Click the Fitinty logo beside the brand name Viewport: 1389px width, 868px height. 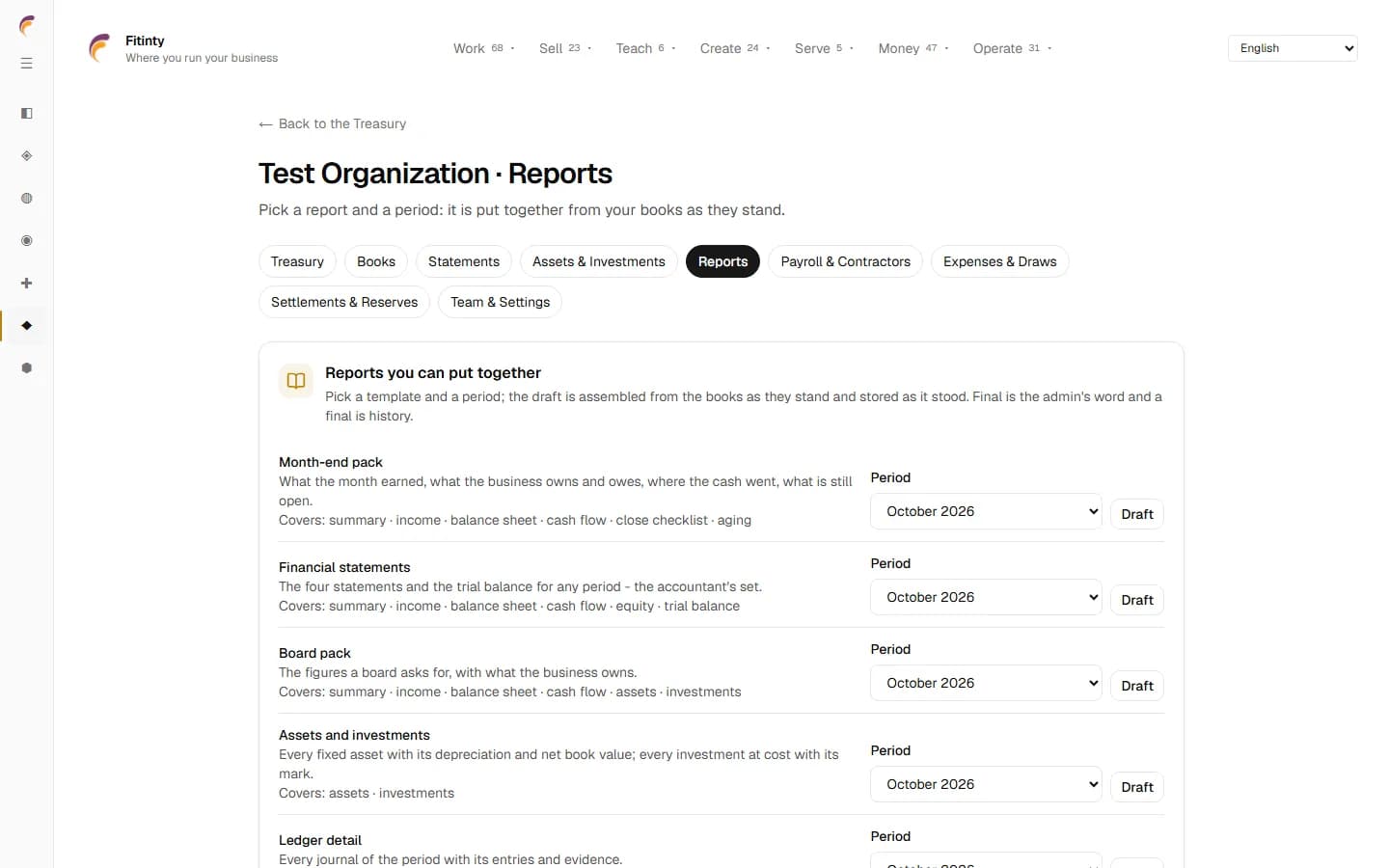tap(99, 48)
